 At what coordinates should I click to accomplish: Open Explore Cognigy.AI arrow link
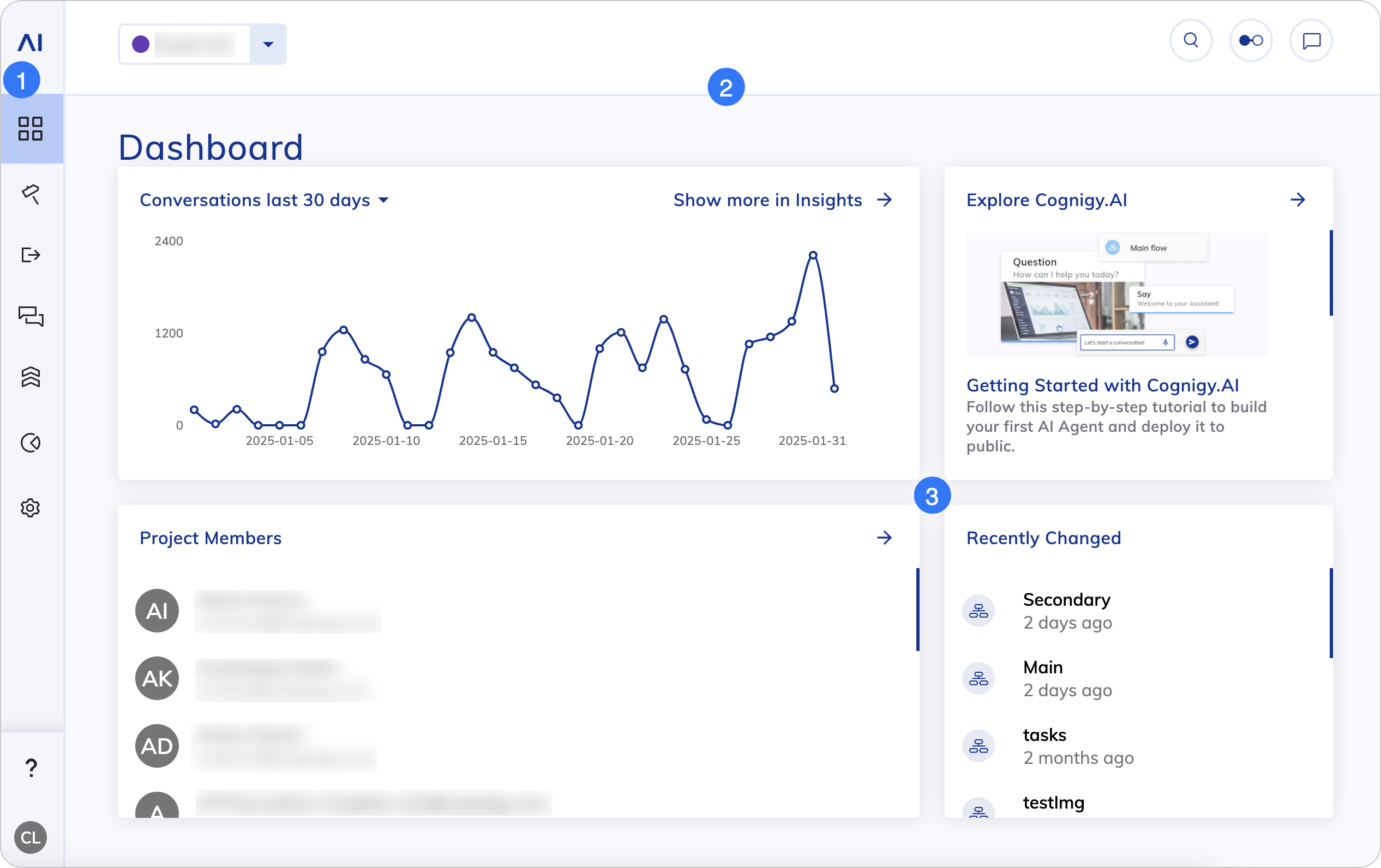pyautogui.click(x=1297, y=200)
